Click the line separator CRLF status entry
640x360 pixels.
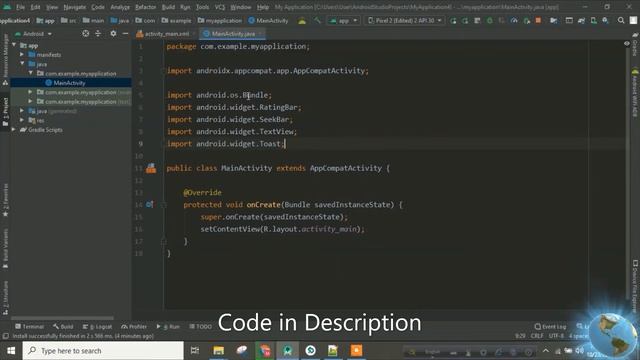click(537, 336)
